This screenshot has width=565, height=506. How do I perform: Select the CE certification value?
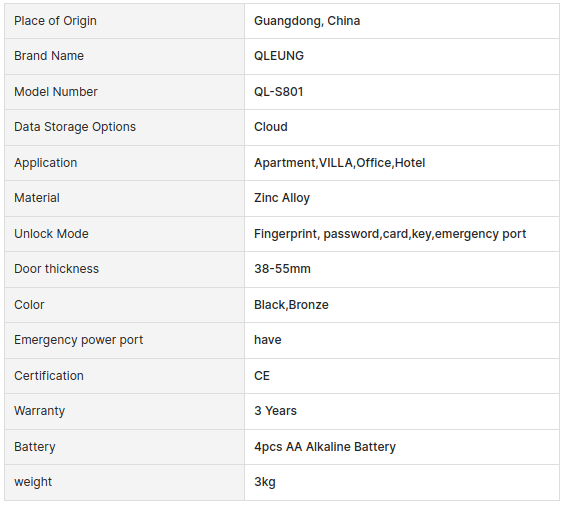pos(262,376)
